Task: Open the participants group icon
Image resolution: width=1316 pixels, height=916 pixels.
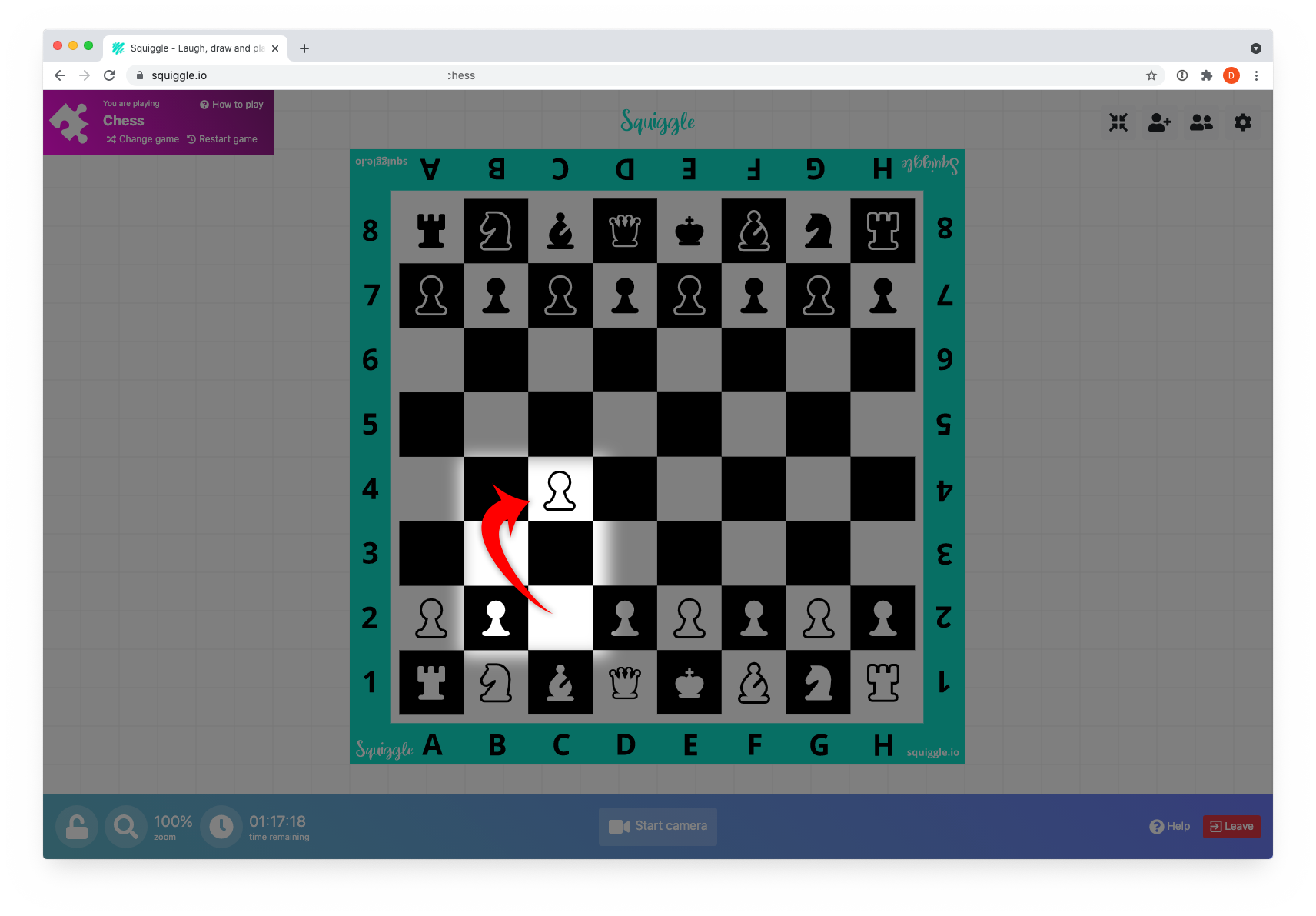Action: coord(1201,122)
